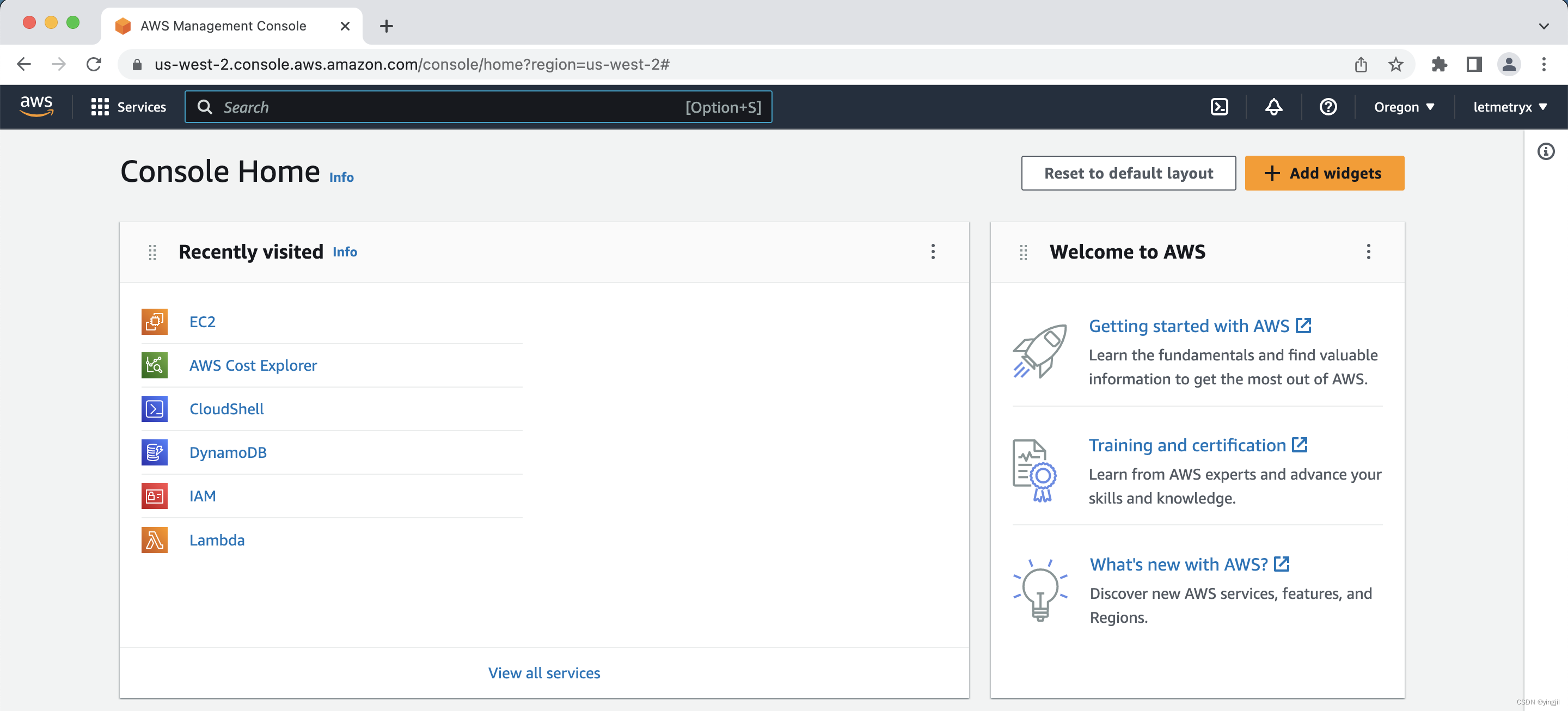The height and width of the screenshot is (711, 1568).
Task: Click the Info link beside Recently visited
Action: (345, 252)
